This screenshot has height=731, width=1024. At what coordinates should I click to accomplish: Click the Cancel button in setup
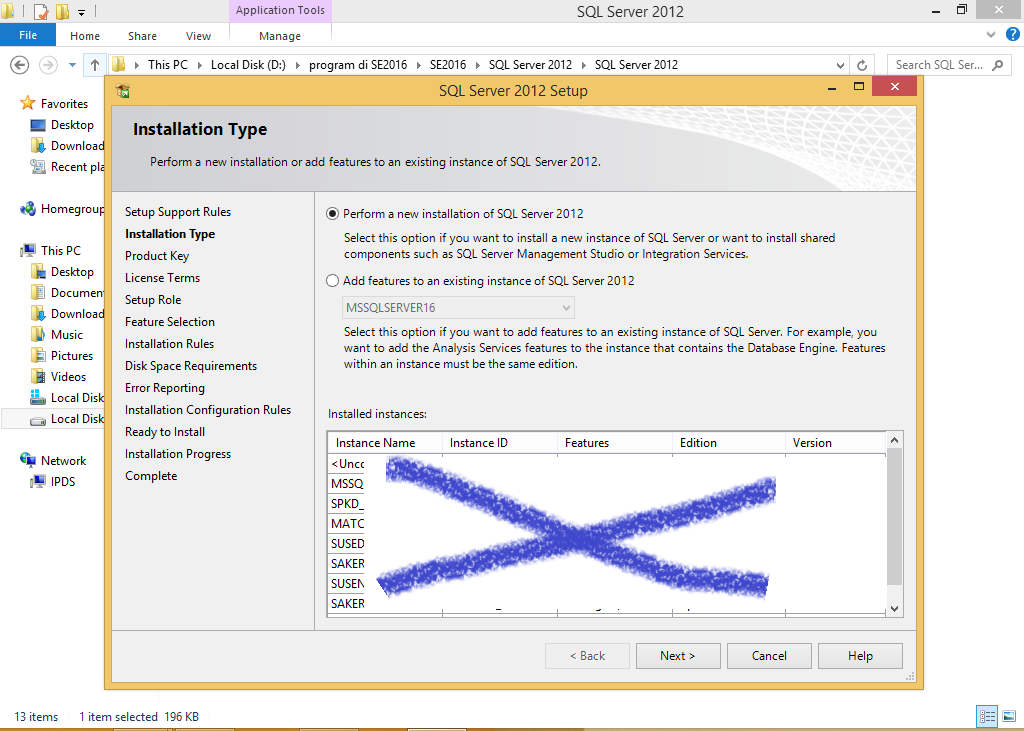coord(769,655)
